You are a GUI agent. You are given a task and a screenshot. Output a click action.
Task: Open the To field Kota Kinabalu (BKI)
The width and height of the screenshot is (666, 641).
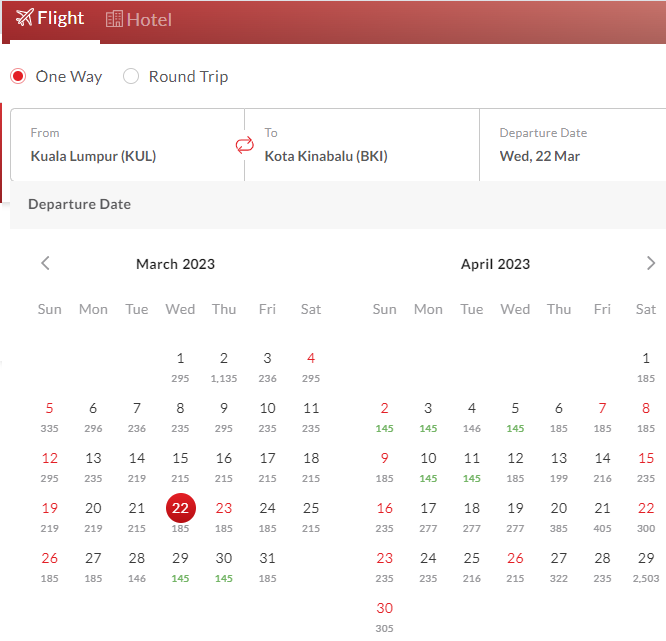point(362,146)
